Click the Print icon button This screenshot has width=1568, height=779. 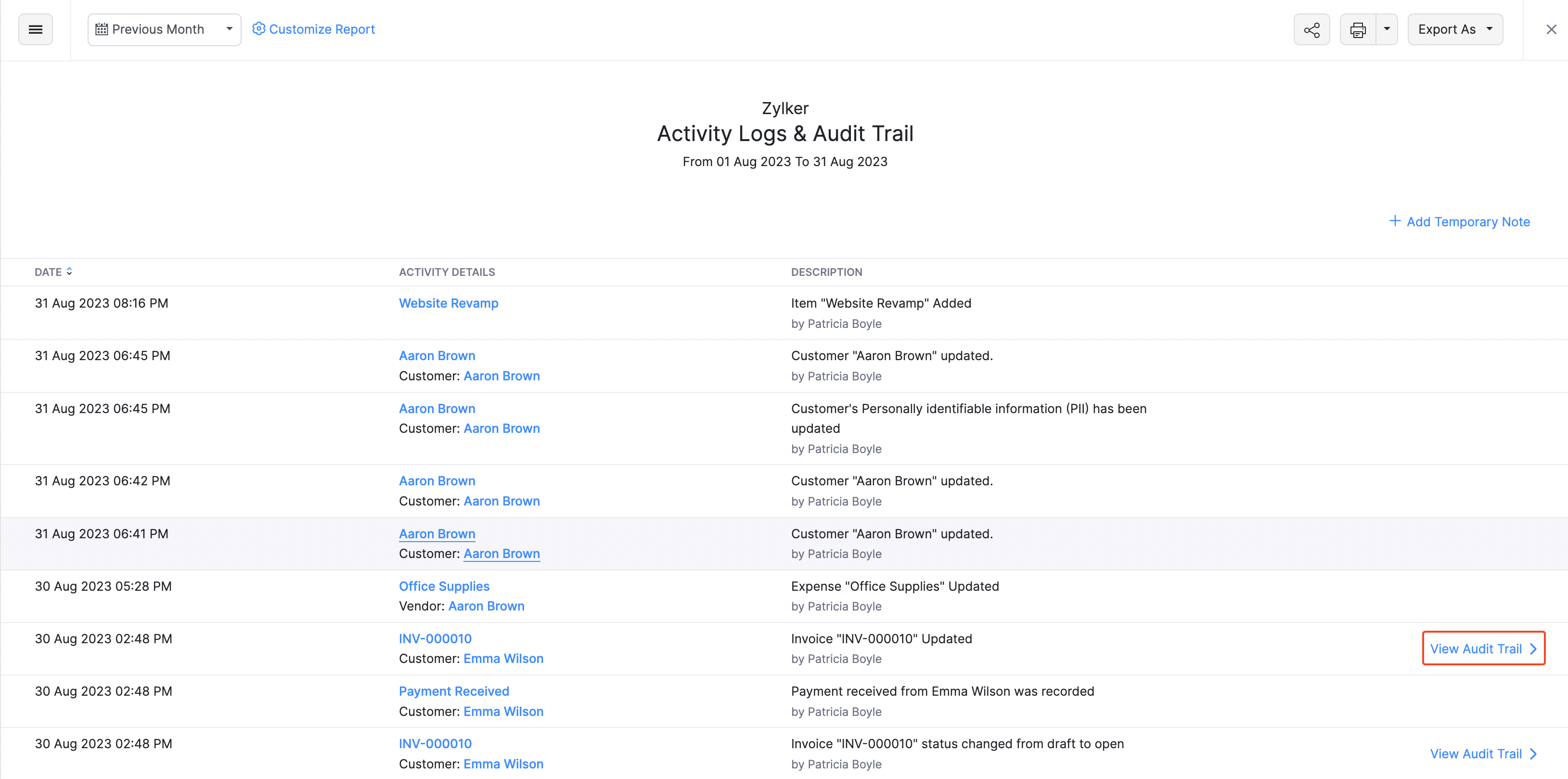click(1357, 29)
